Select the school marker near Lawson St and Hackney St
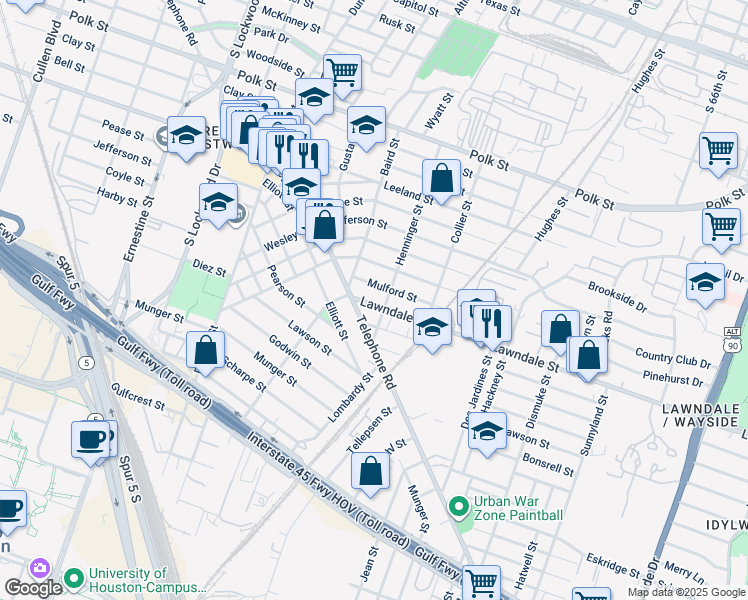Viewport: 748px width, 600px height. click(487, 435)
